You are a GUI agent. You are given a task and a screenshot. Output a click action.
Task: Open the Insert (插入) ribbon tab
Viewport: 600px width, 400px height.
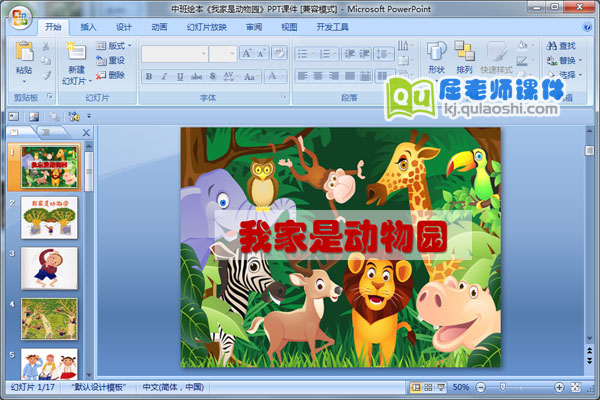click(88, 27)
